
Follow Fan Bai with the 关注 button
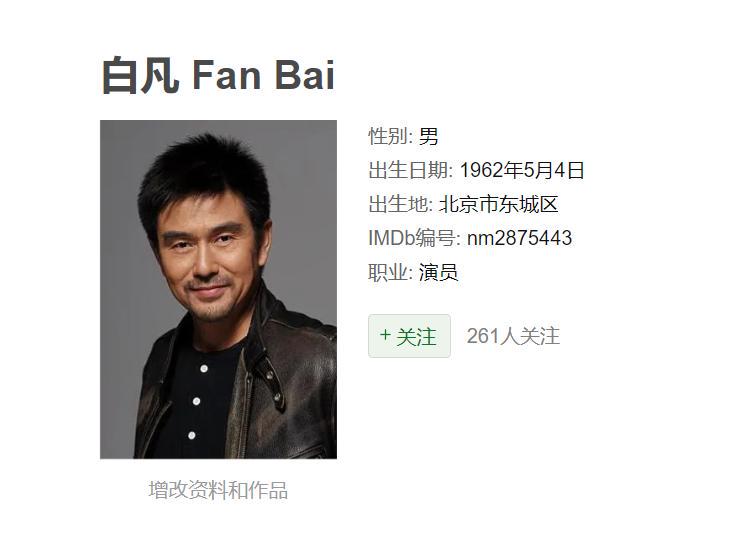point(409,336)
